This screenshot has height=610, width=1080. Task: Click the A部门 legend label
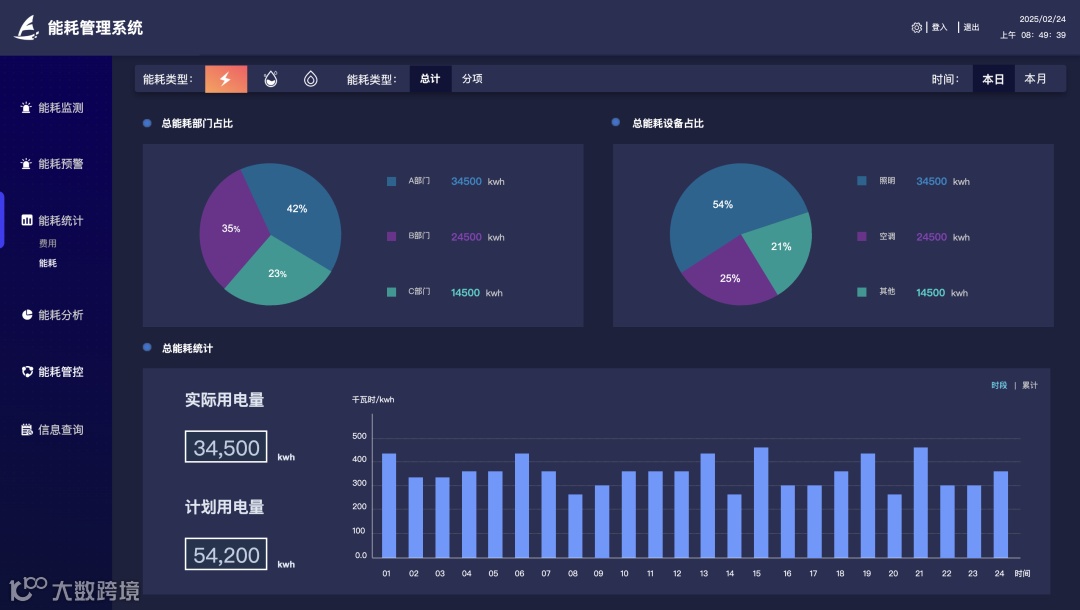(x=419, y=181)
